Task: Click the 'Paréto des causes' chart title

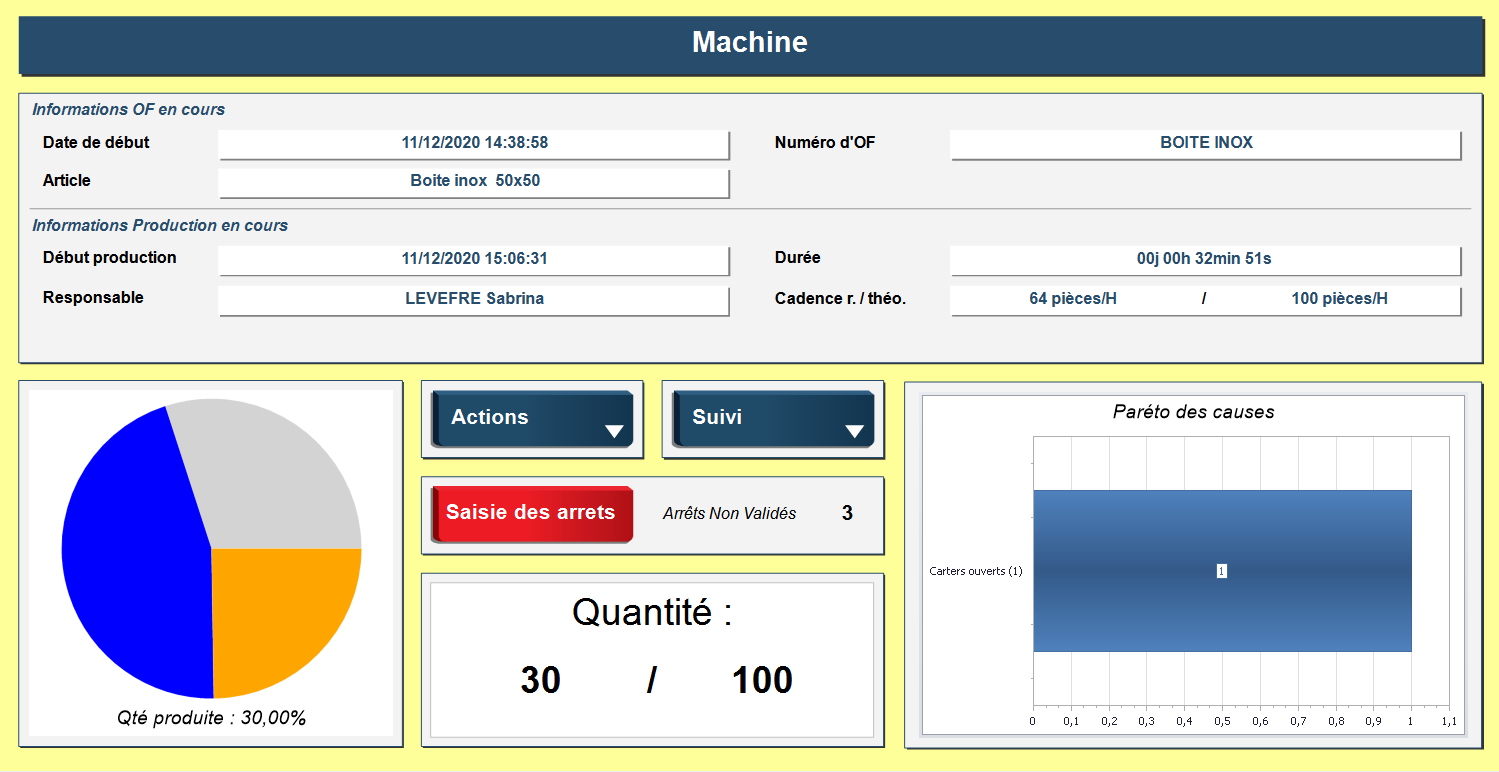Action: tap(1193, 412)
